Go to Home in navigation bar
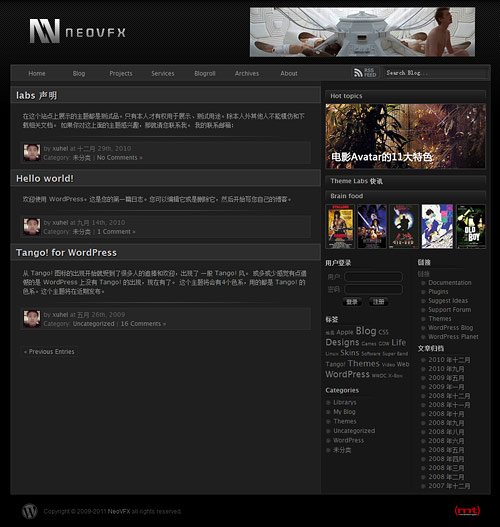The image size is (500, 527). pyautogui.click(x=37, y=73)
